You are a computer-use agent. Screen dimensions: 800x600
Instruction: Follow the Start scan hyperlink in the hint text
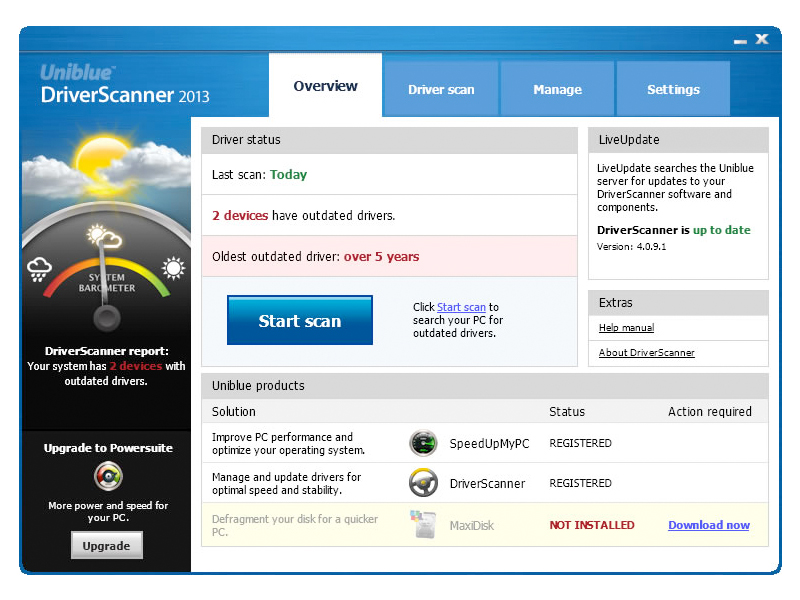pos(461,307)
